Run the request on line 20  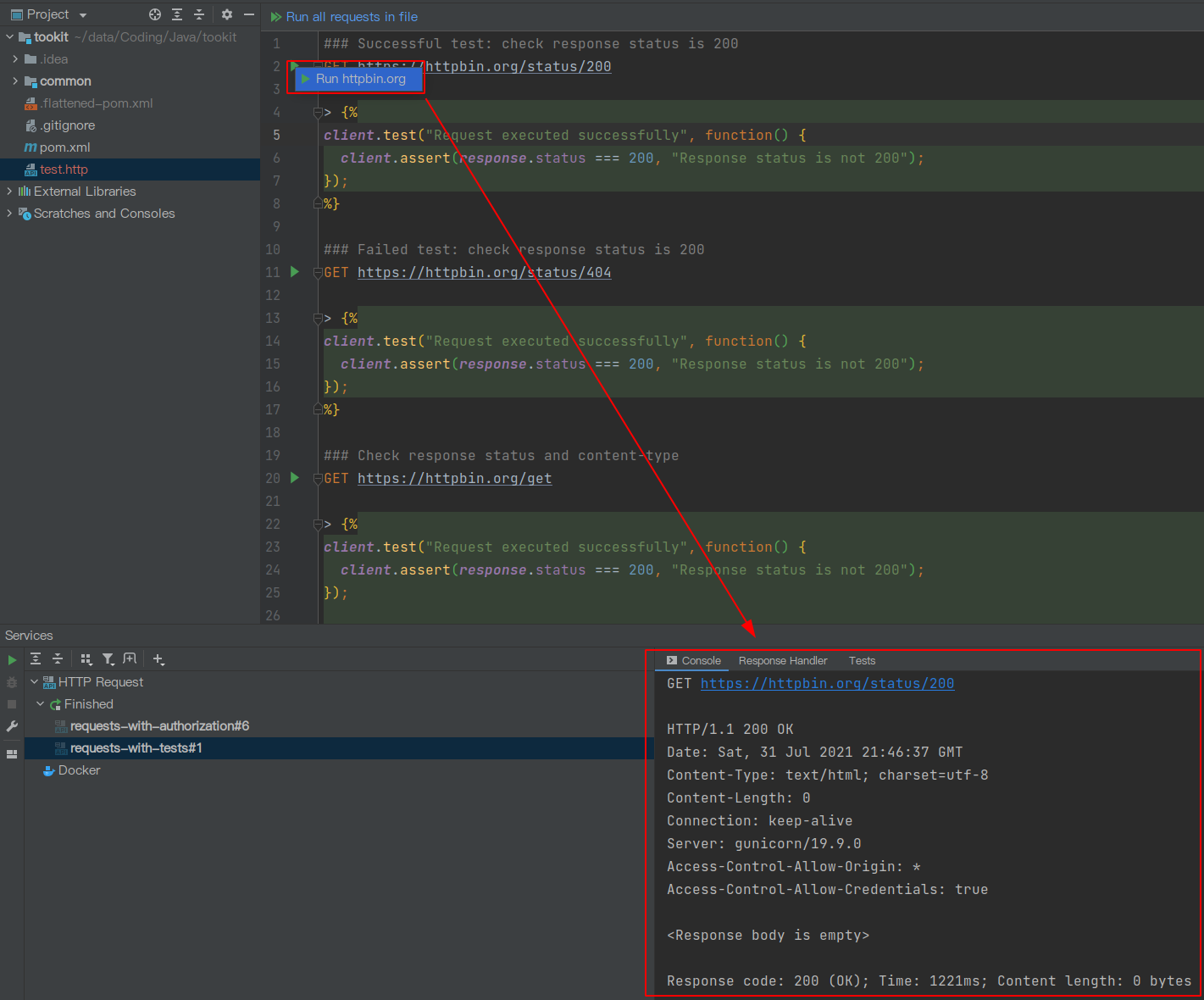[x=295, y=478]
